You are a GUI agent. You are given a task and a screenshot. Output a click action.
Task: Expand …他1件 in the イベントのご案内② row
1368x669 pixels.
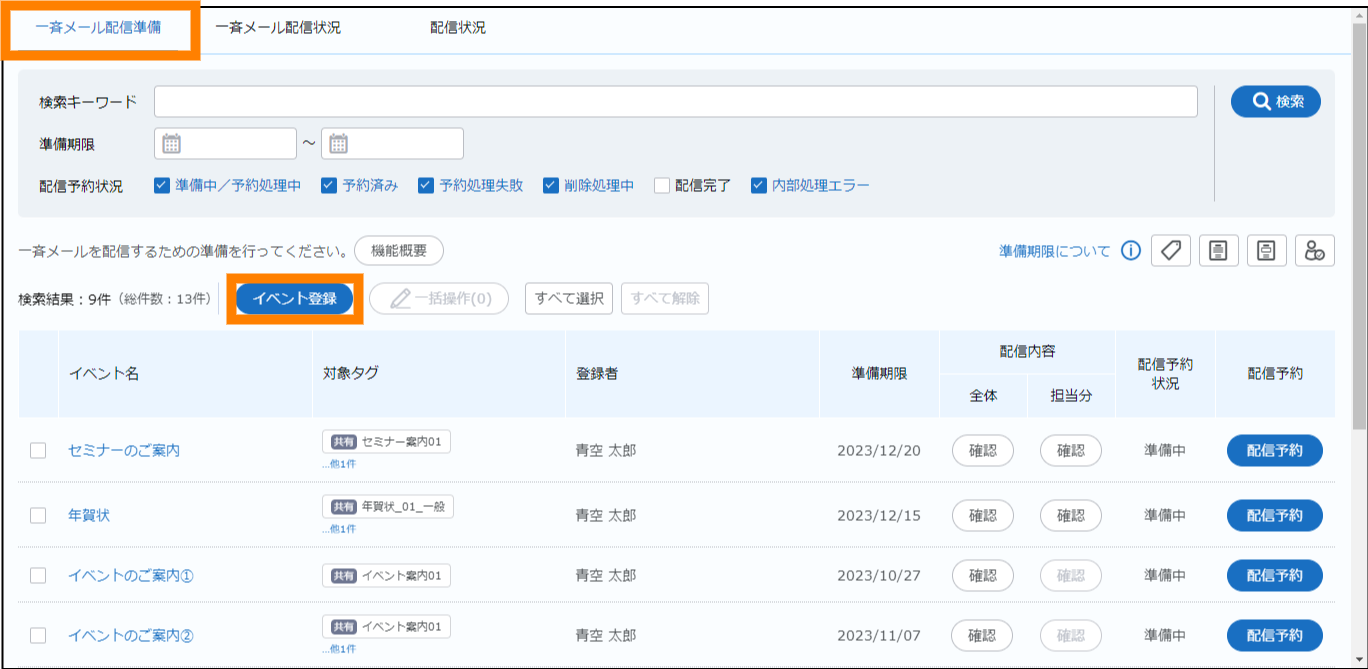tap(339, 649)
